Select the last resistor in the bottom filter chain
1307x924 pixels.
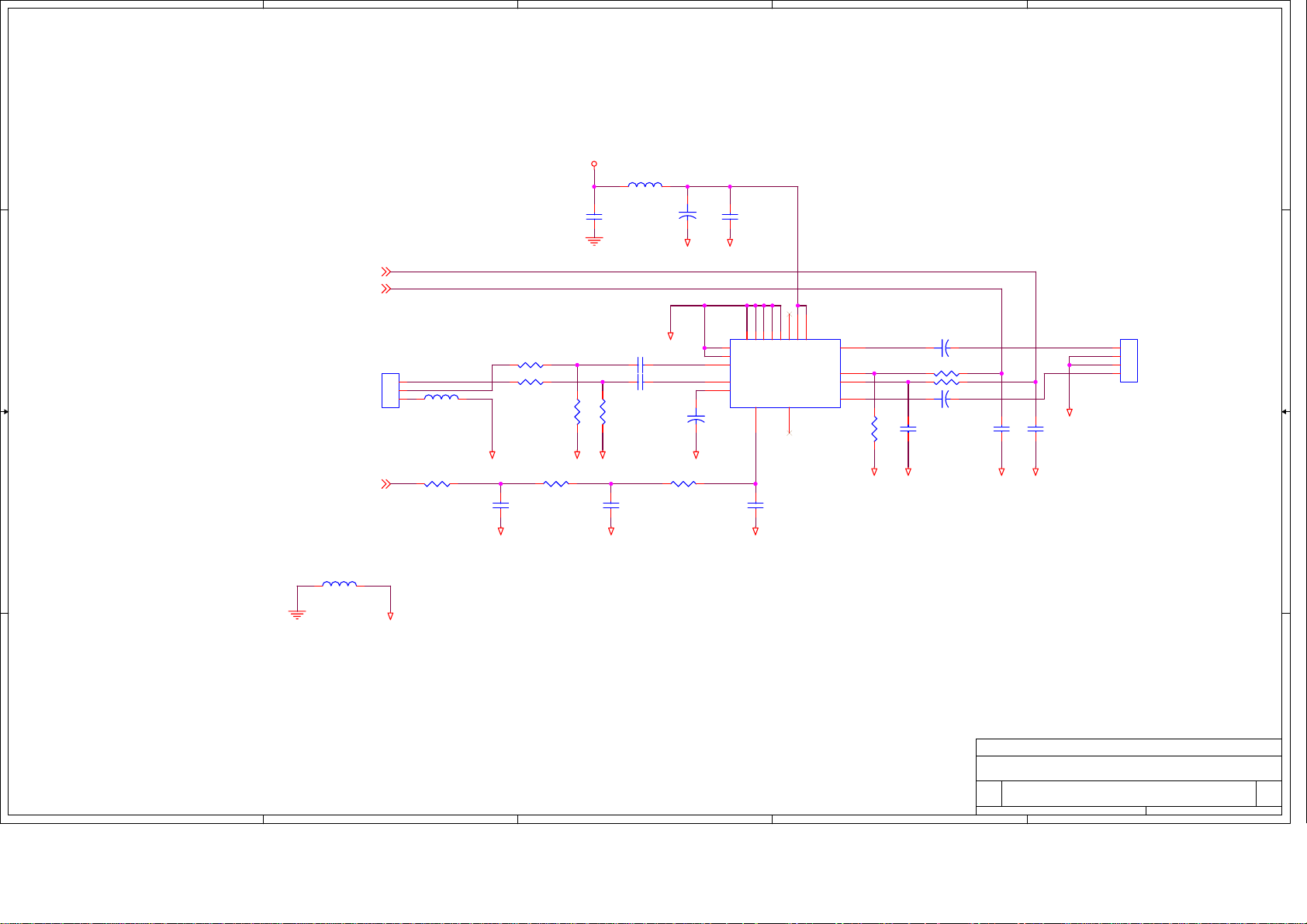683,483
